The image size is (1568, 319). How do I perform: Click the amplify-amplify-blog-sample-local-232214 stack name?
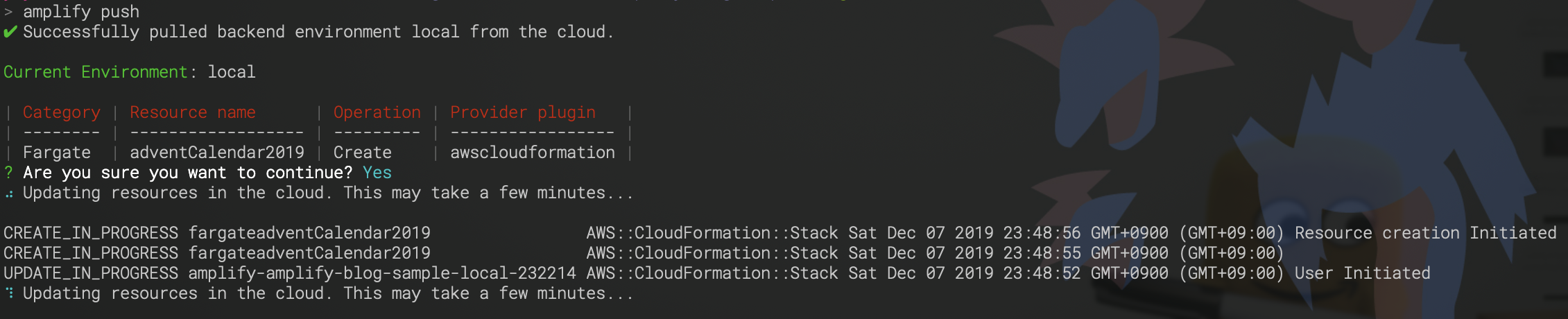click(382, 273)
